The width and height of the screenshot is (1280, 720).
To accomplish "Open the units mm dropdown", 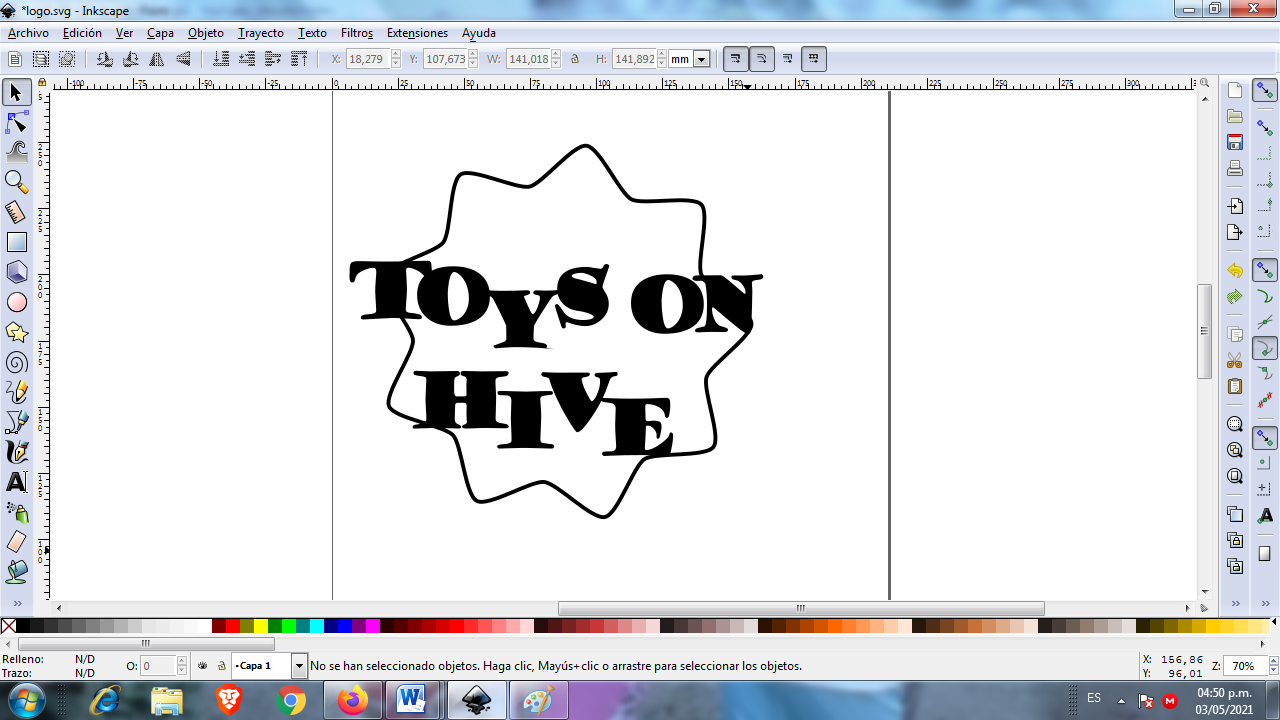I will (x=702, y=59).
